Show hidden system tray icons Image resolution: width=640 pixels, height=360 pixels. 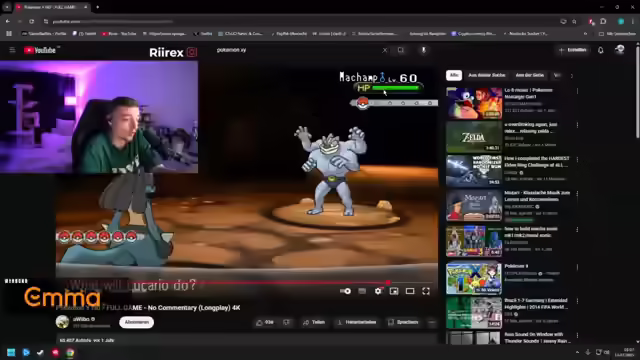577,352
